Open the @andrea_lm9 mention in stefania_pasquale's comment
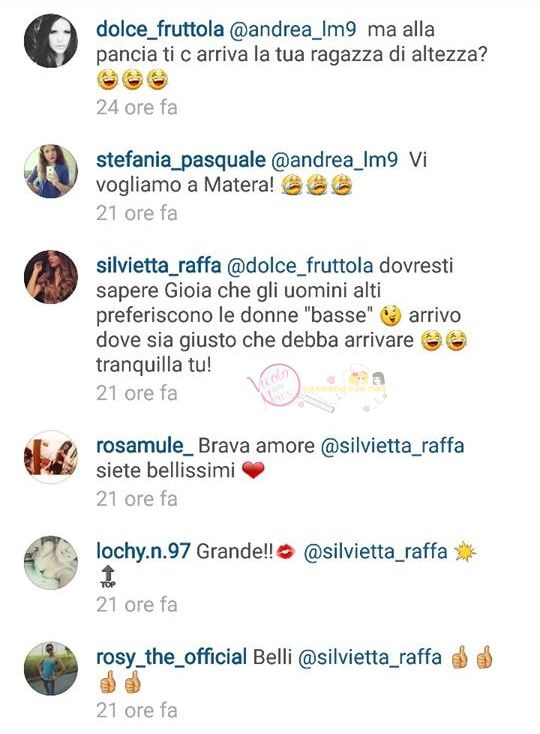 click(335, 160)
